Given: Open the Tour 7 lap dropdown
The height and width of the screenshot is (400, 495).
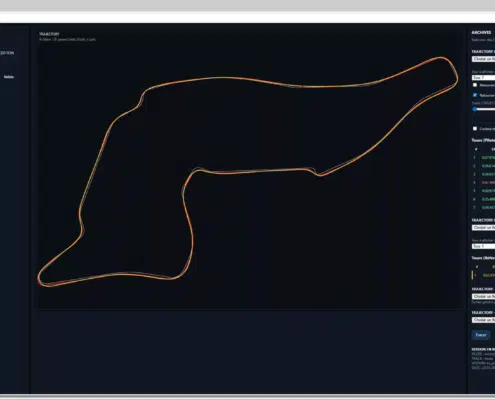Looking at the screenshot, I should point(483,77).
